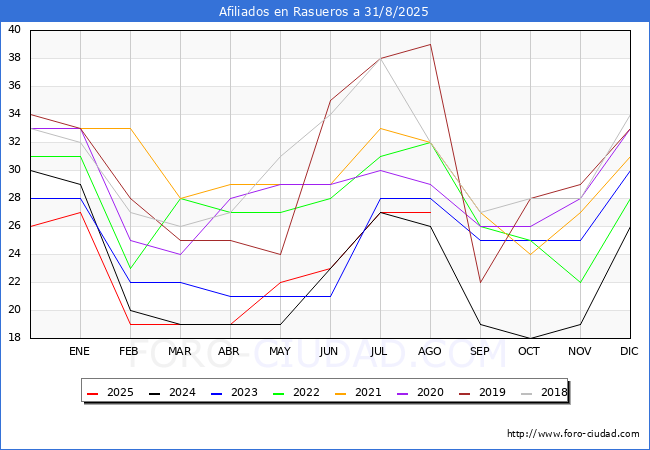Click the MAY month axis label
Image resolution: width=650 pixels, height=450 pixels.
point(280,351)
